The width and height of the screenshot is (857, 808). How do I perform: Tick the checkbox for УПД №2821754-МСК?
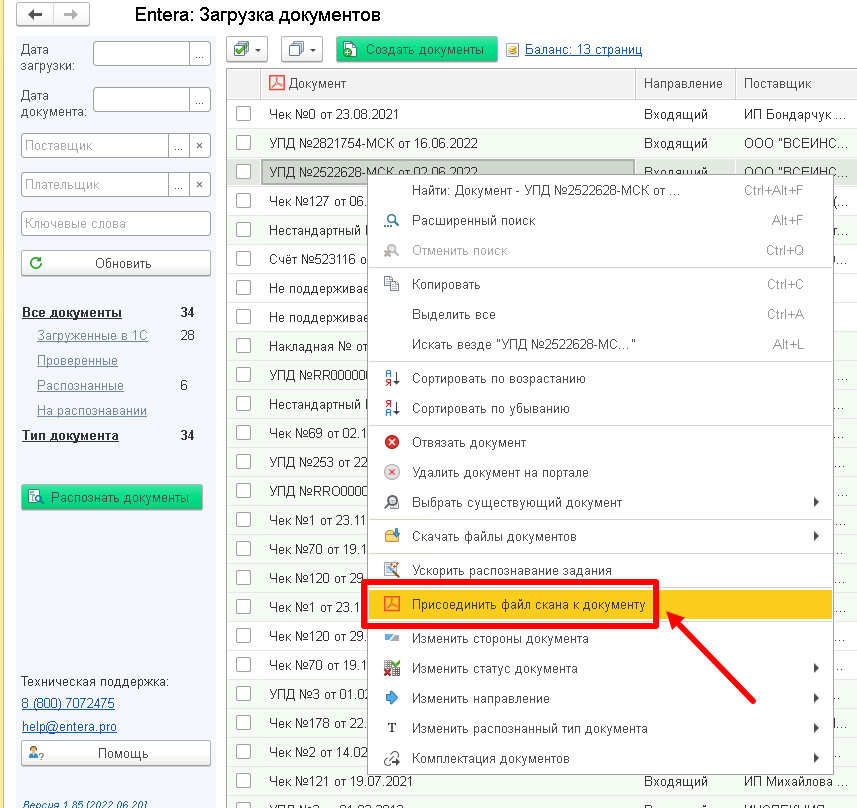243,143
